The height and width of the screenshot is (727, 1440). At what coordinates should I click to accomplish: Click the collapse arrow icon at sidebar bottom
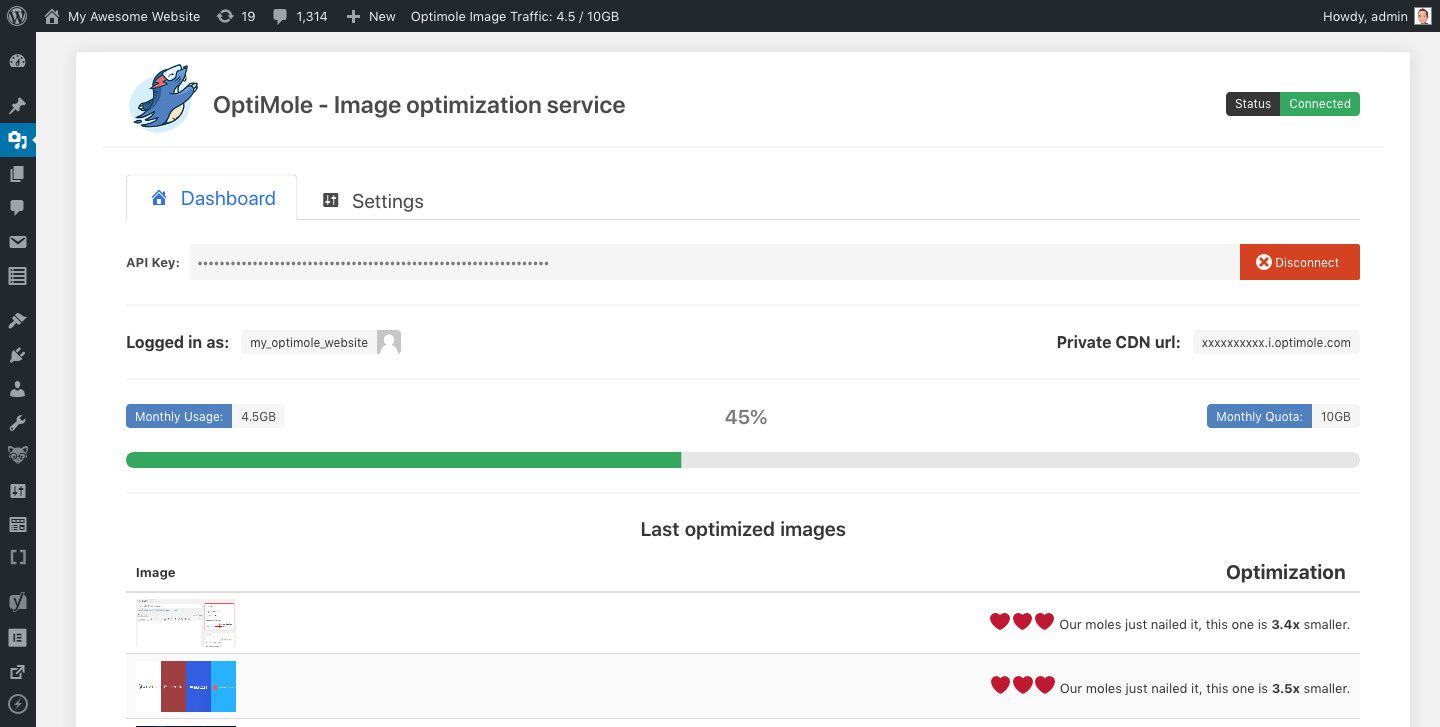point(17,705)
